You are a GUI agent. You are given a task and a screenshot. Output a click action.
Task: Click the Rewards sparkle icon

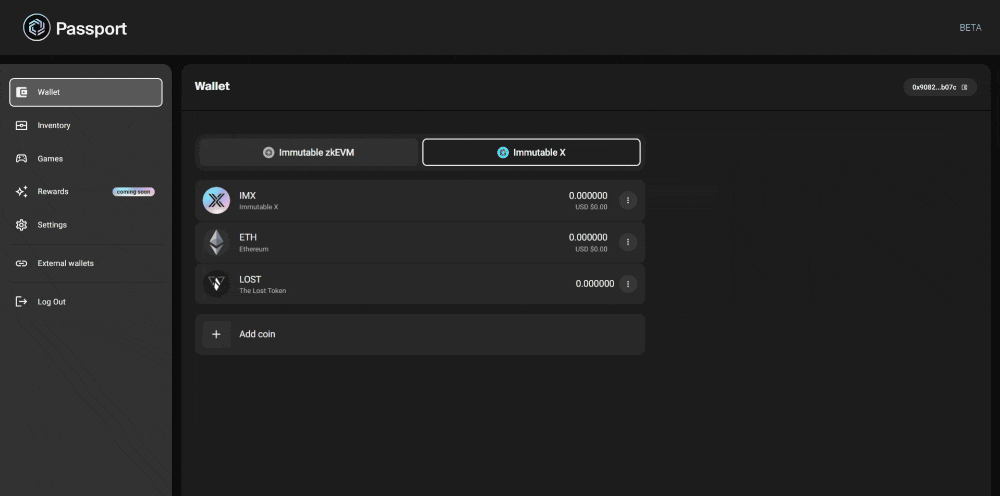(x=22, y=191)
